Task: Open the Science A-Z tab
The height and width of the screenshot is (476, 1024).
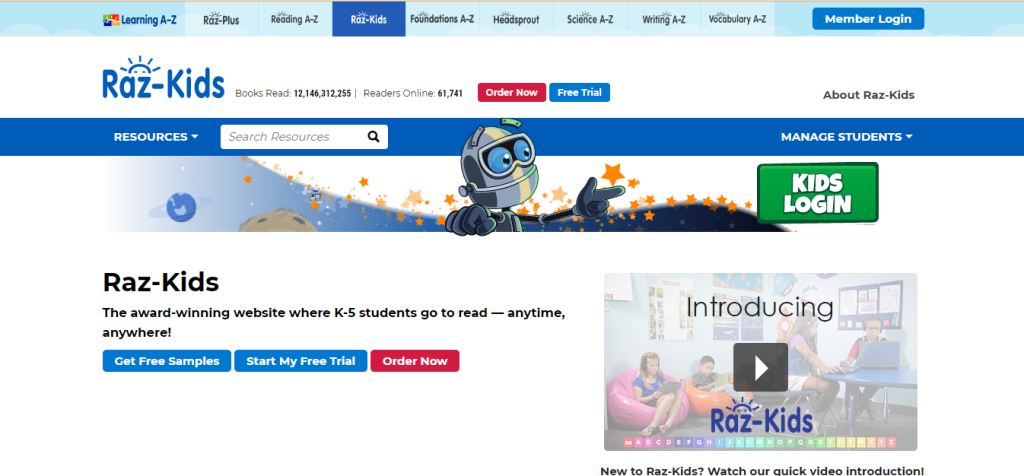Action: pyautogui.click(x=591, y=19)
